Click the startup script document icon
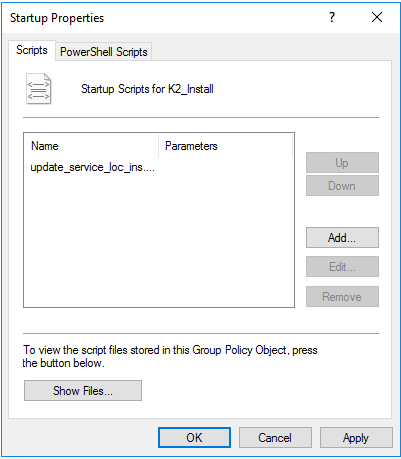The width and height of the screenshot is (401, 459). pos(39,89)
